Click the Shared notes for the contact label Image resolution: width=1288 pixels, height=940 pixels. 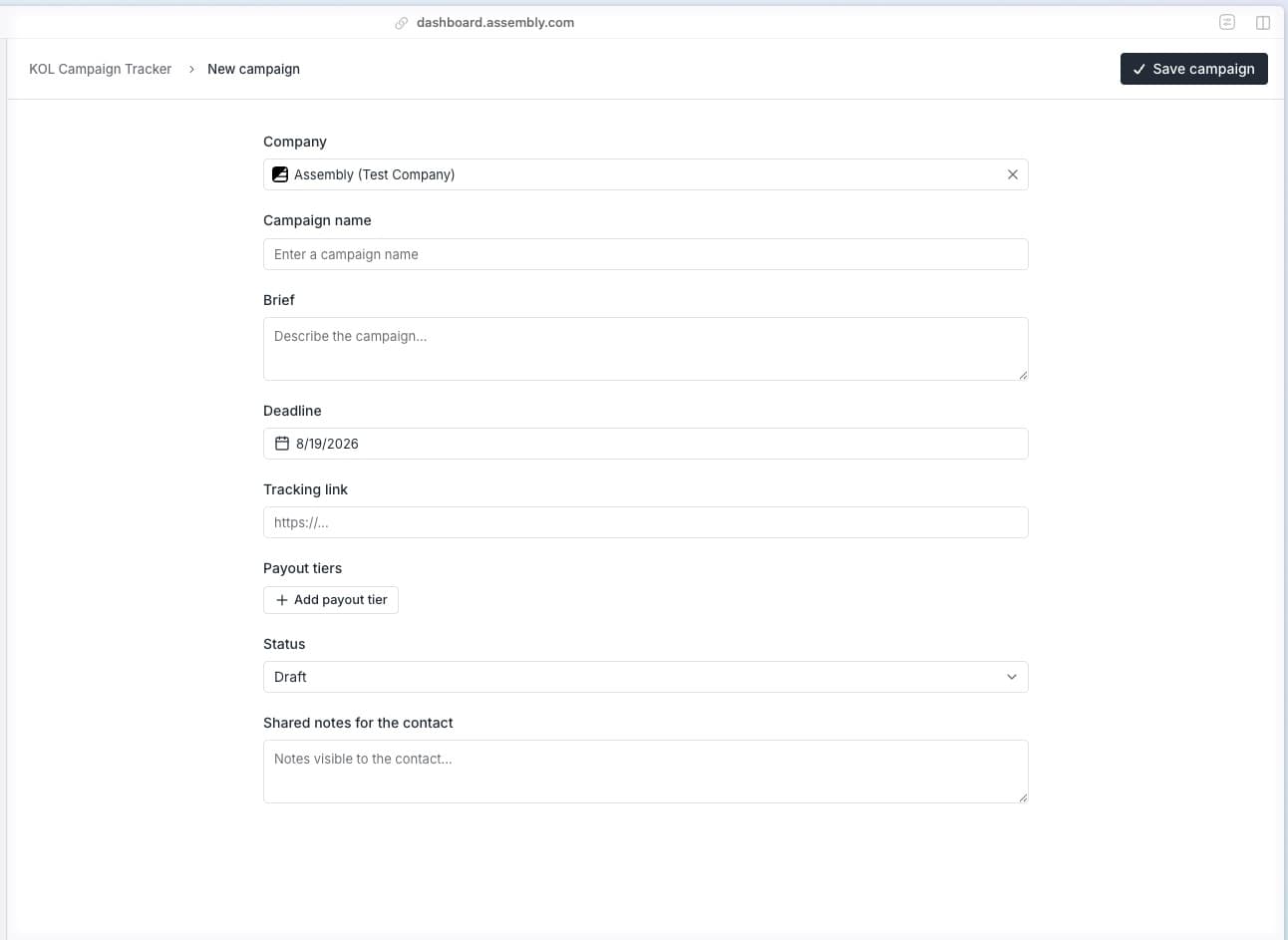pyautogui.click(x=358, y=723)
